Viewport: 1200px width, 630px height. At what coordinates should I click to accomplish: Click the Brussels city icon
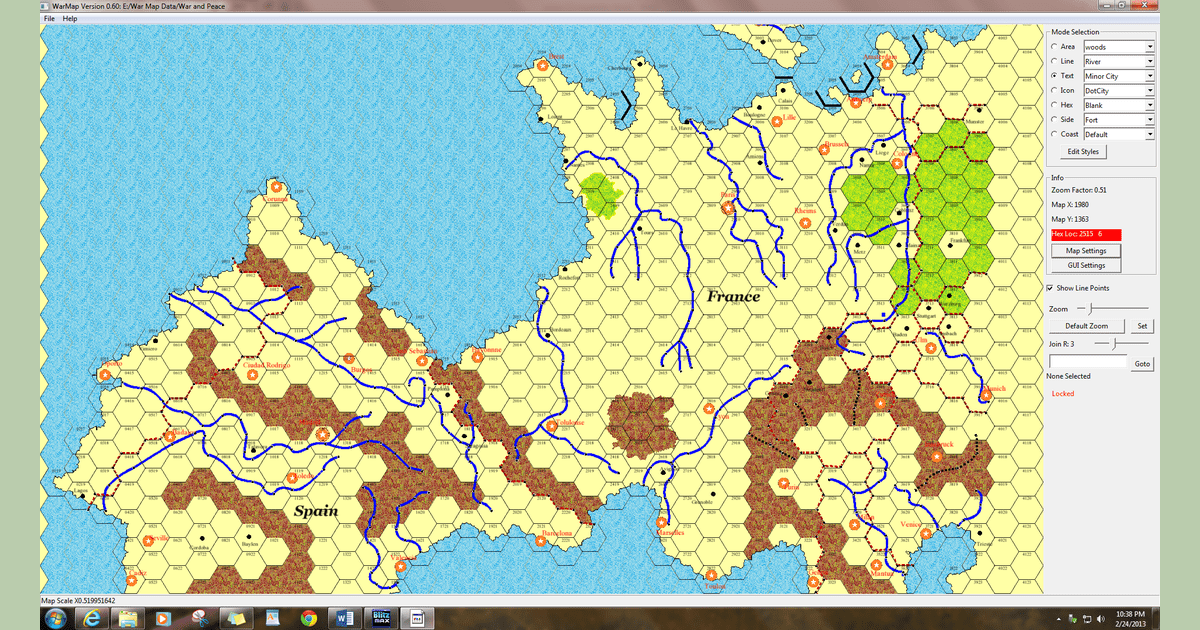824,150
